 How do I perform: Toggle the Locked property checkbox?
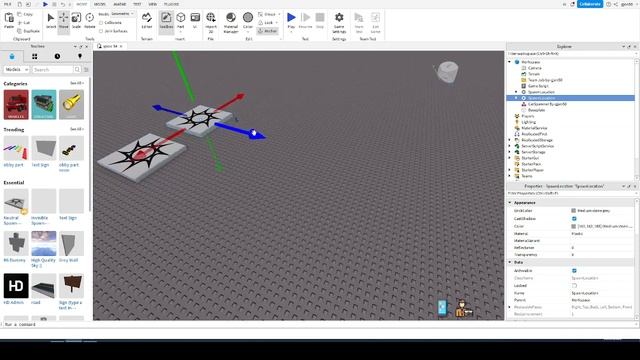pos(574,285)
